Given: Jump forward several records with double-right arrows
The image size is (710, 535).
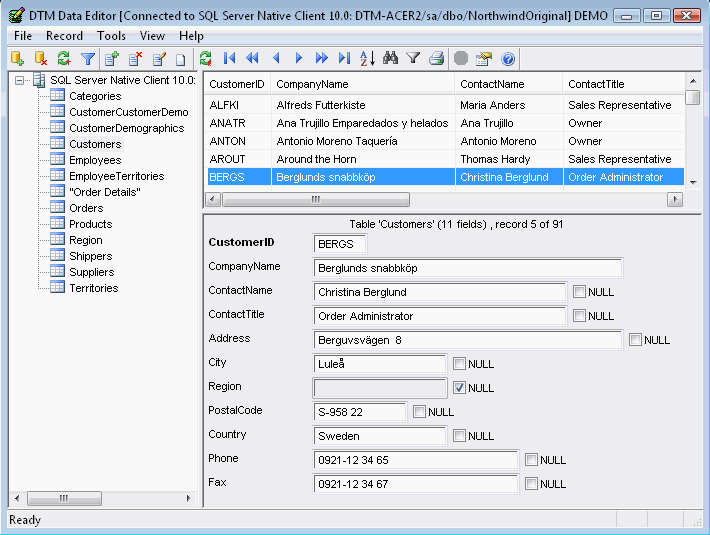Looking at the screenshot, I should 321,58.
